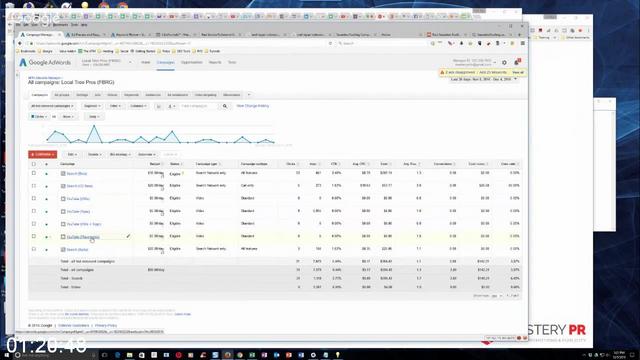Screen dimensions: 640x360
Task: Open the status dot dropdown for Search (Delta)
Action: pyautogui.click(x=46, y=249)
